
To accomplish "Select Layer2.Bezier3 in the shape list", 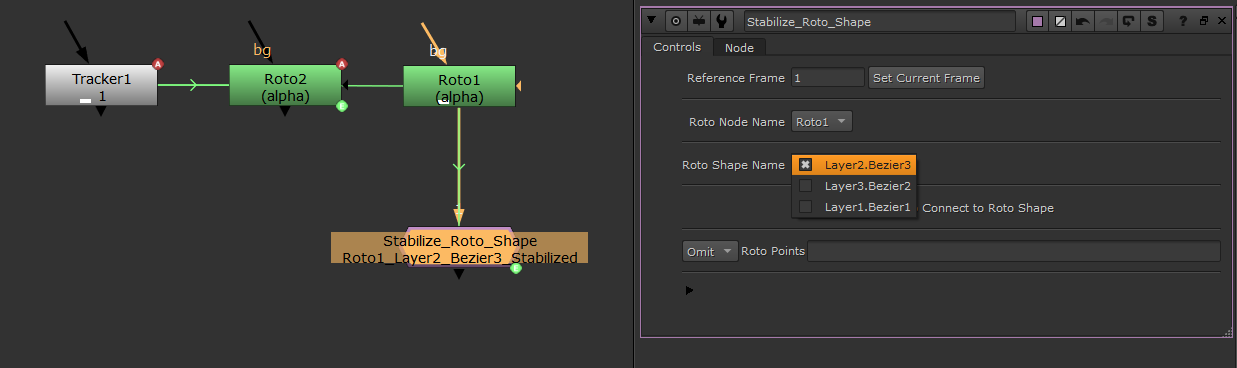I will tap(854, 165).
